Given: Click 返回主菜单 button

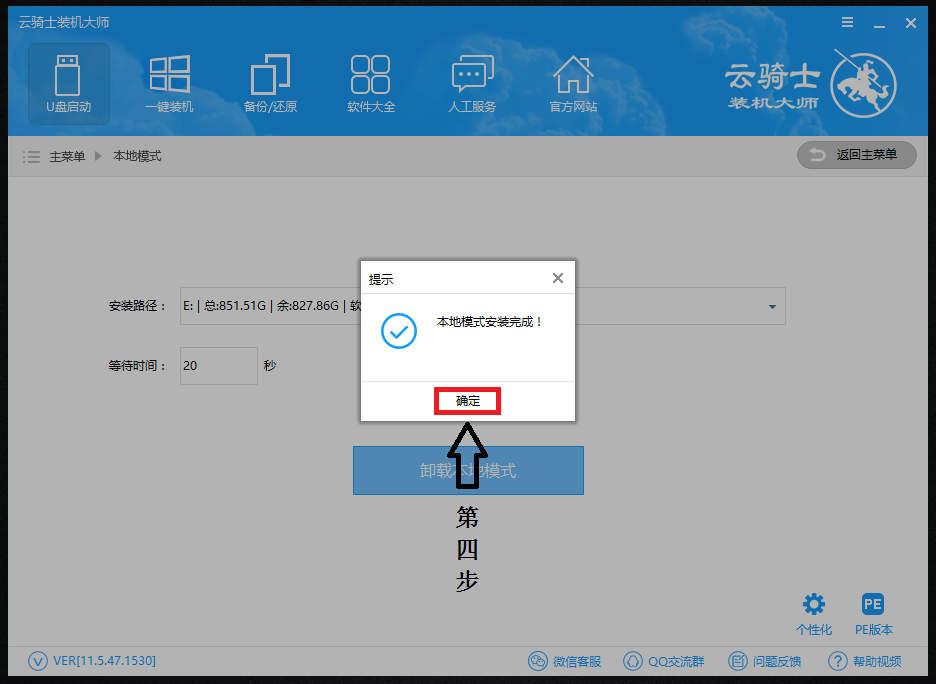Looking at the screenshot, I should (x=857, y=155).
